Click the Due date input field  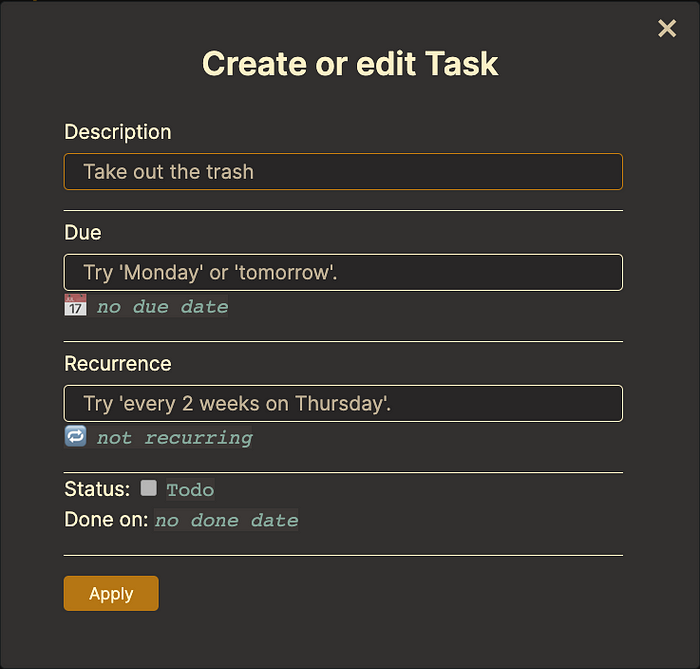[343, 272]
